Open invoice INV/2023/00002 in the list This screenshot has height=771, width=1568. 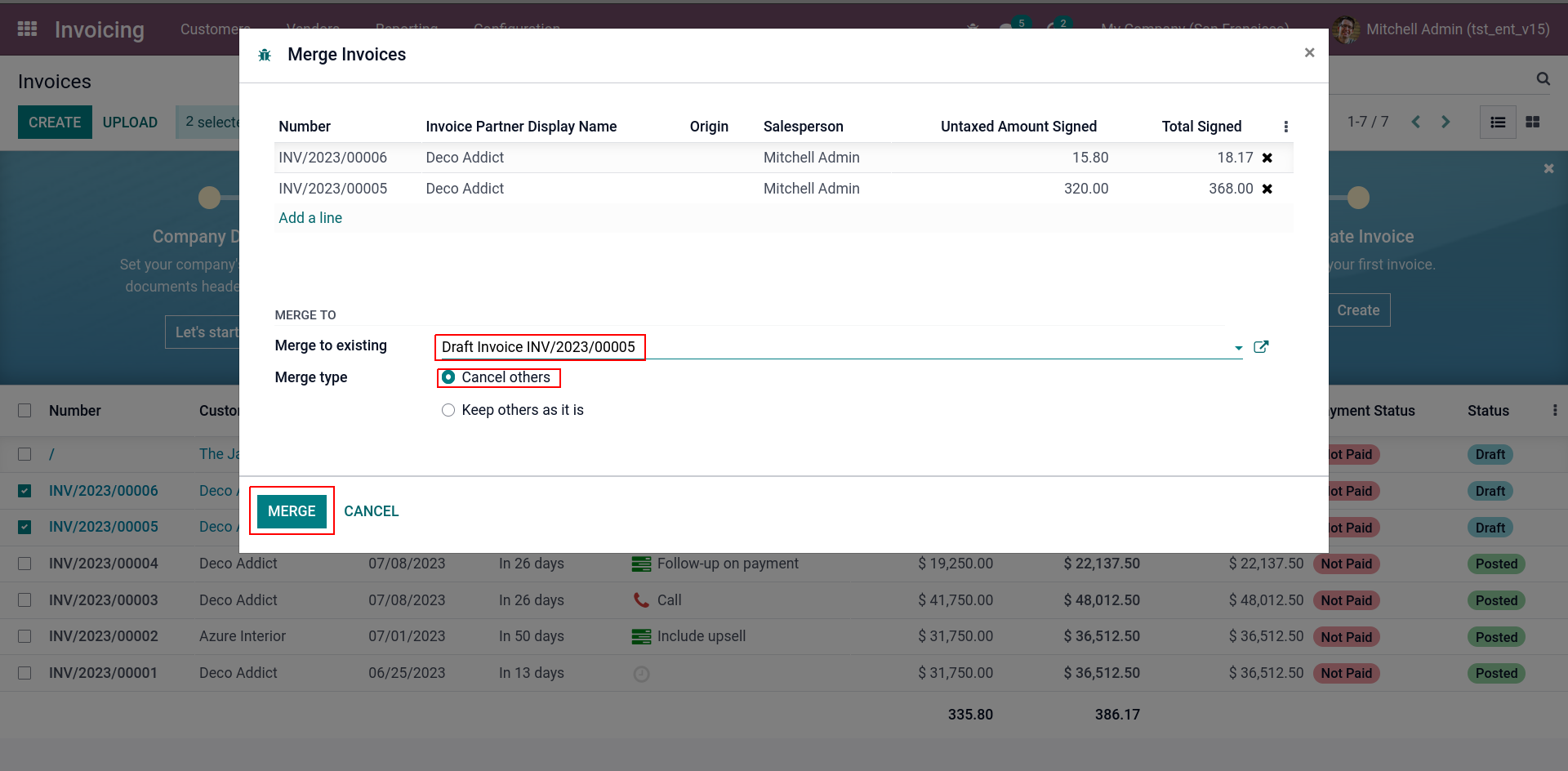pos(104,636)
